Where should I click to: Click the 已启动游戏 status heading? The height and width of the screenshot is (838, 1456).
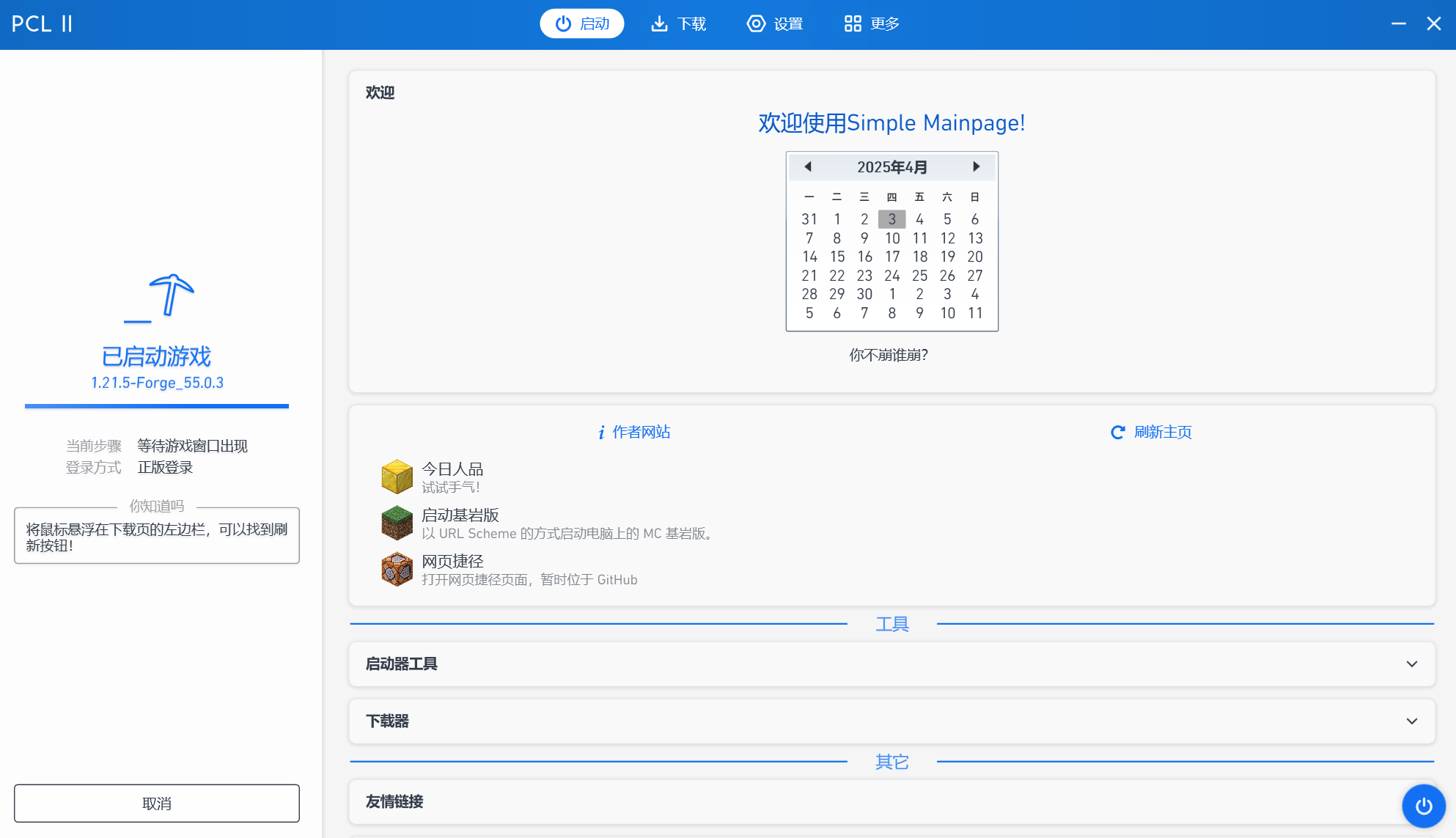click(157, 356)
